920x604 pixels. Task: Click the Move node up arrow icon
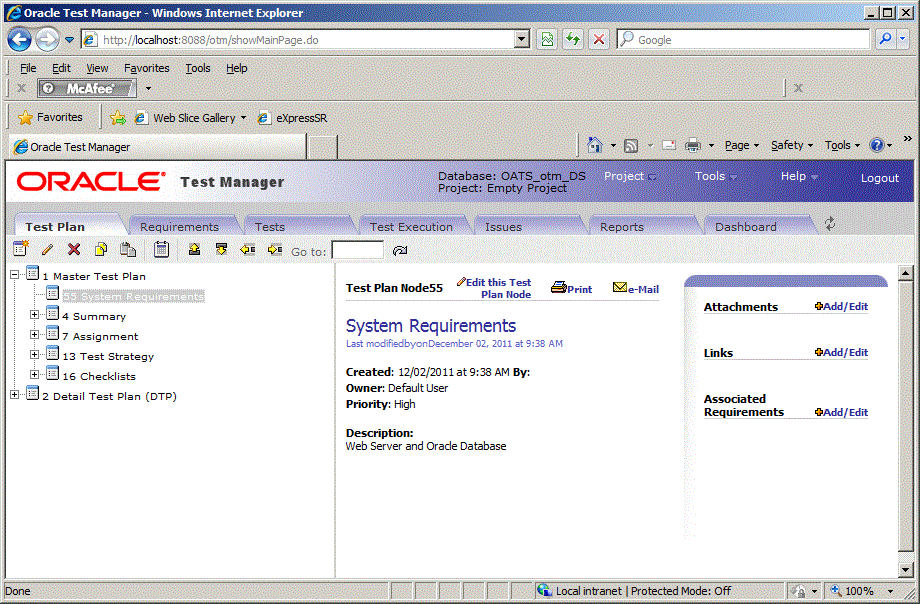point(194,249)
